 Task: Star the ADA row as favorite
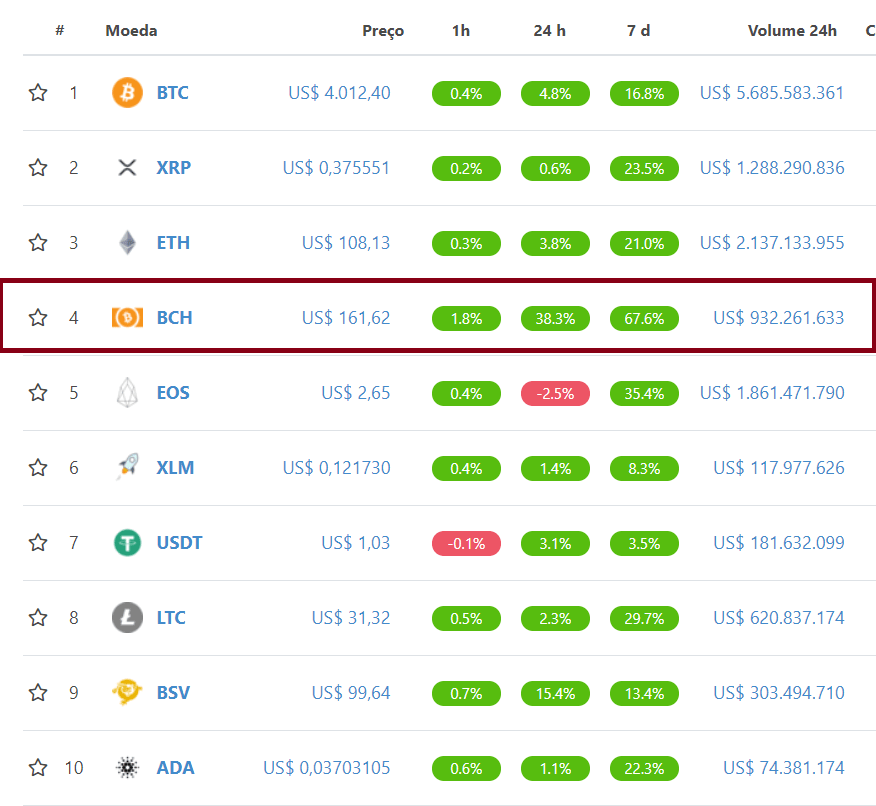(x=38, y=768)
